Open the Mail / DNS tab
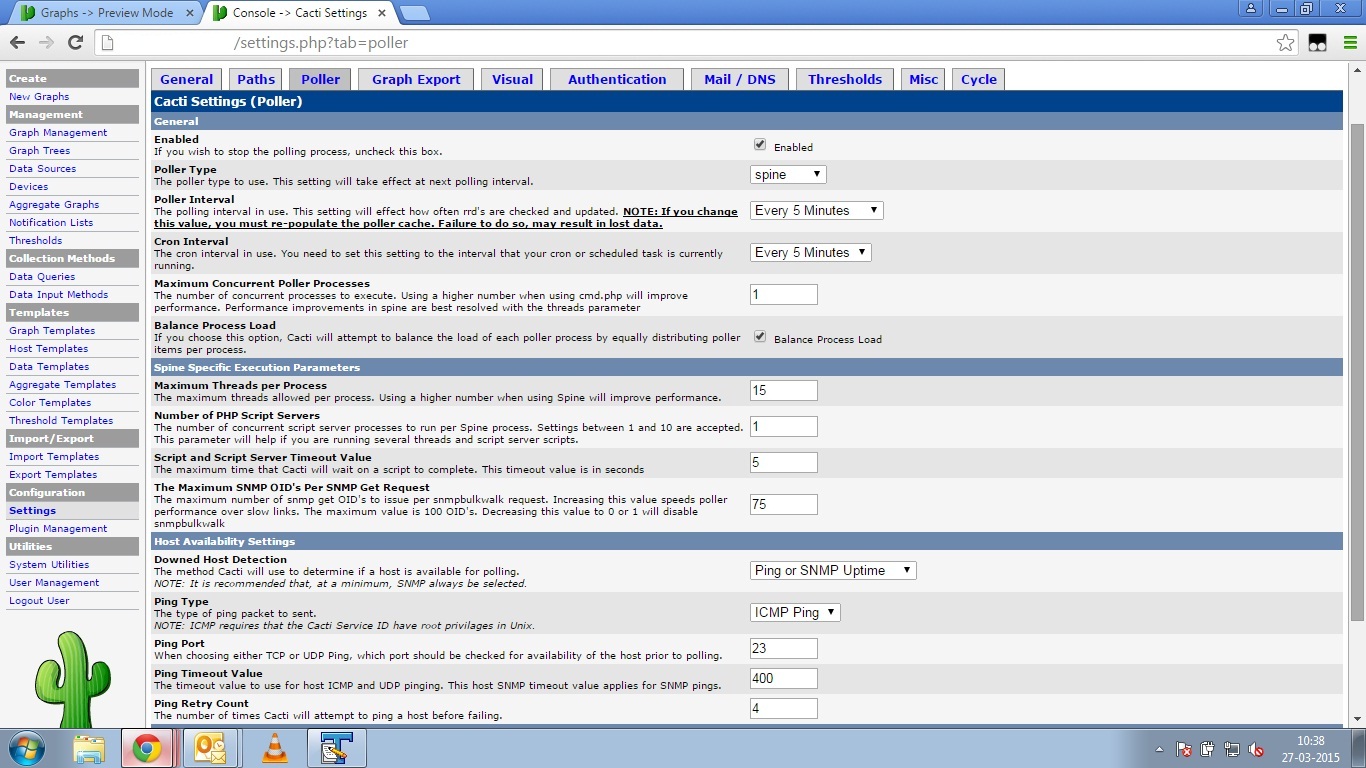This screenshot has width=1366, height=768. tap(740, 80)
